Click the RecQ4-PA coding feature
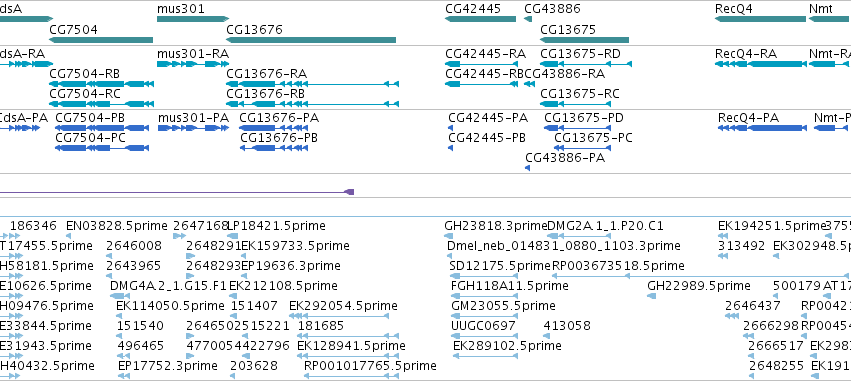 [x=761, y=128]
